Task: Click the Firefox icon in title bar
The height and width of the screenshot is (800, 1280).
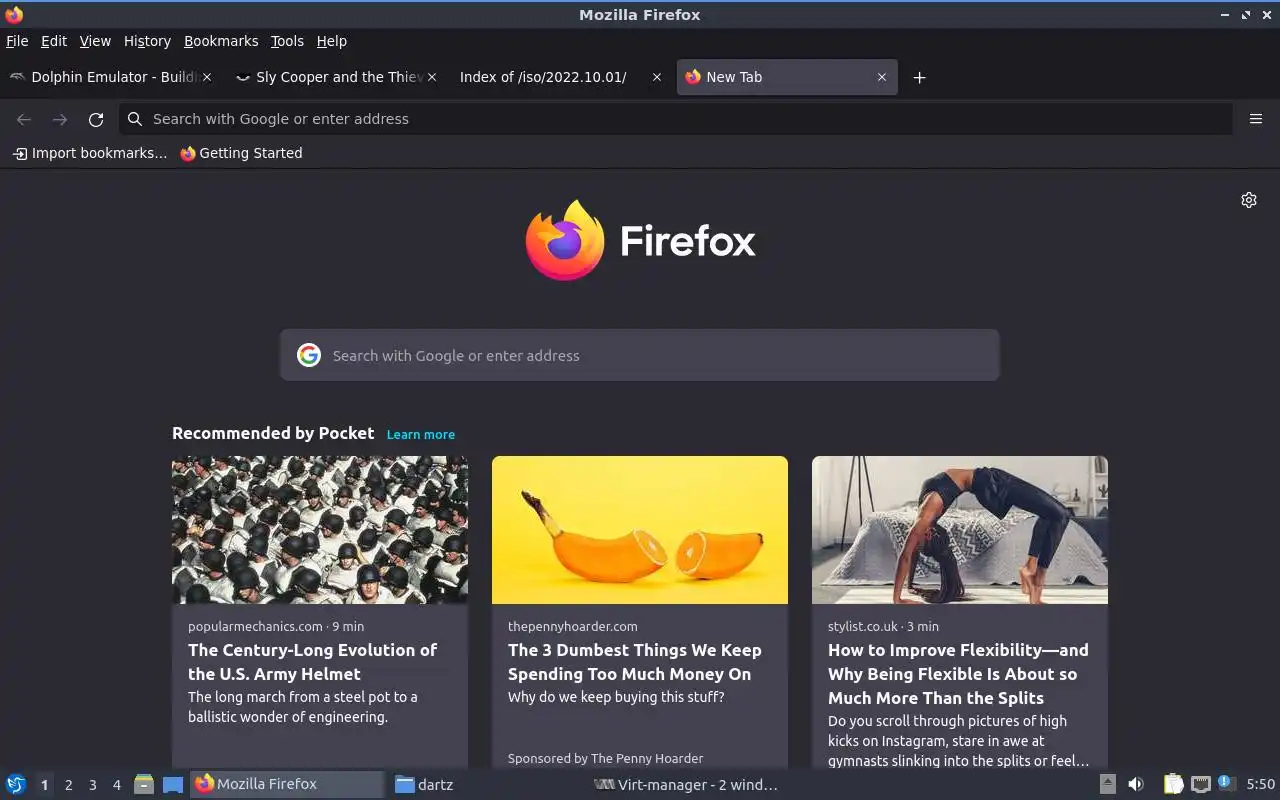Action: (14, 14)
